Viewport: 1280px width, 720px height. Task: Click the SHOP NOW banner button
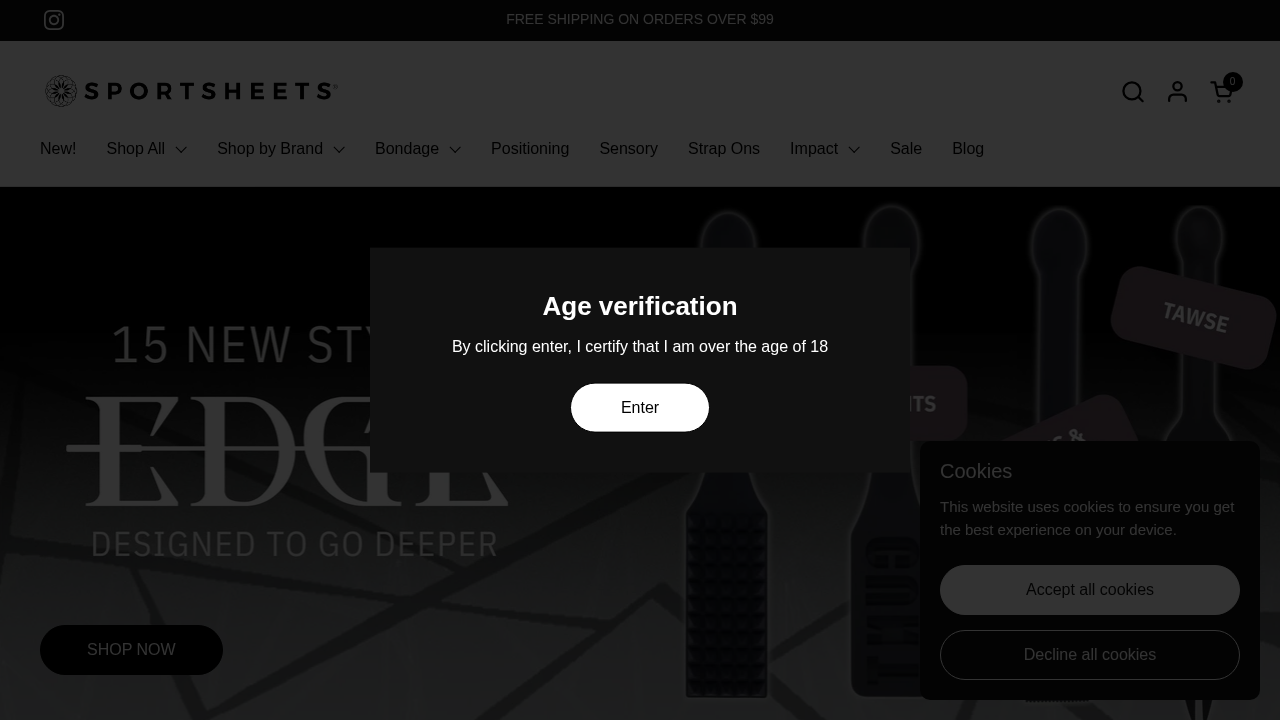tap(131, 650)
